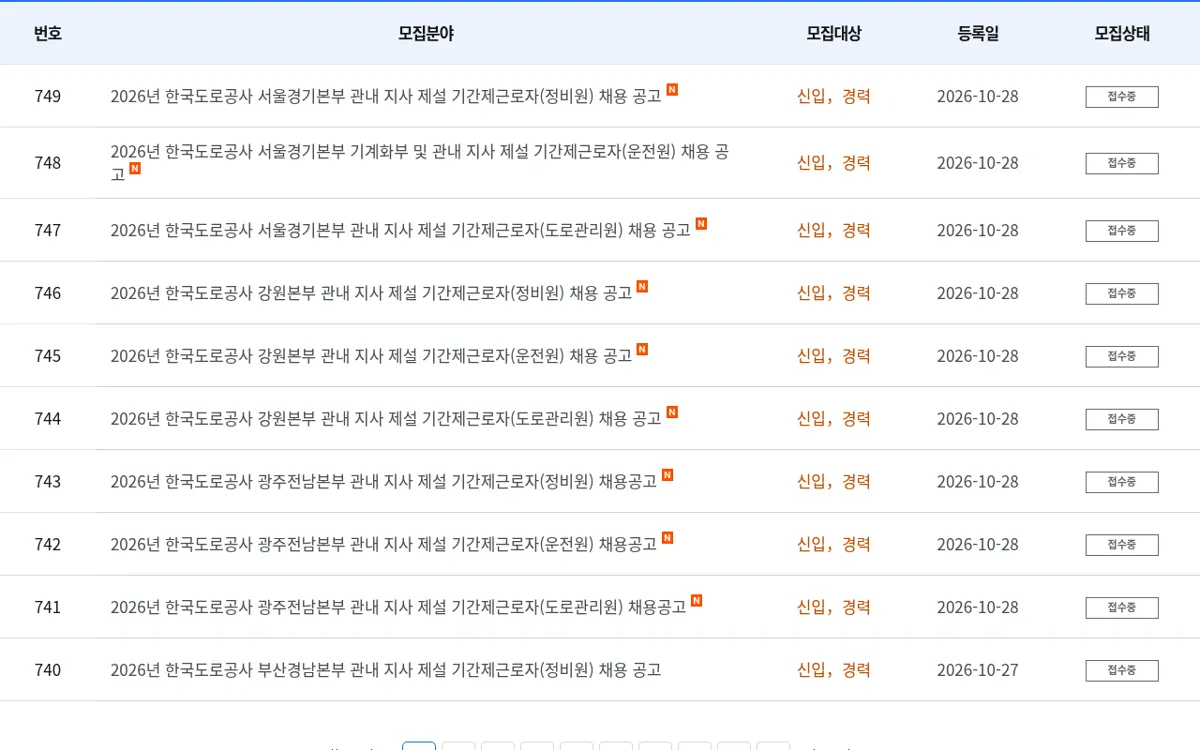Screen dimensions: 1200x750
Task: Open posting 744 강원본부 도로관리원 채용 공고
Action: point(386,419)
